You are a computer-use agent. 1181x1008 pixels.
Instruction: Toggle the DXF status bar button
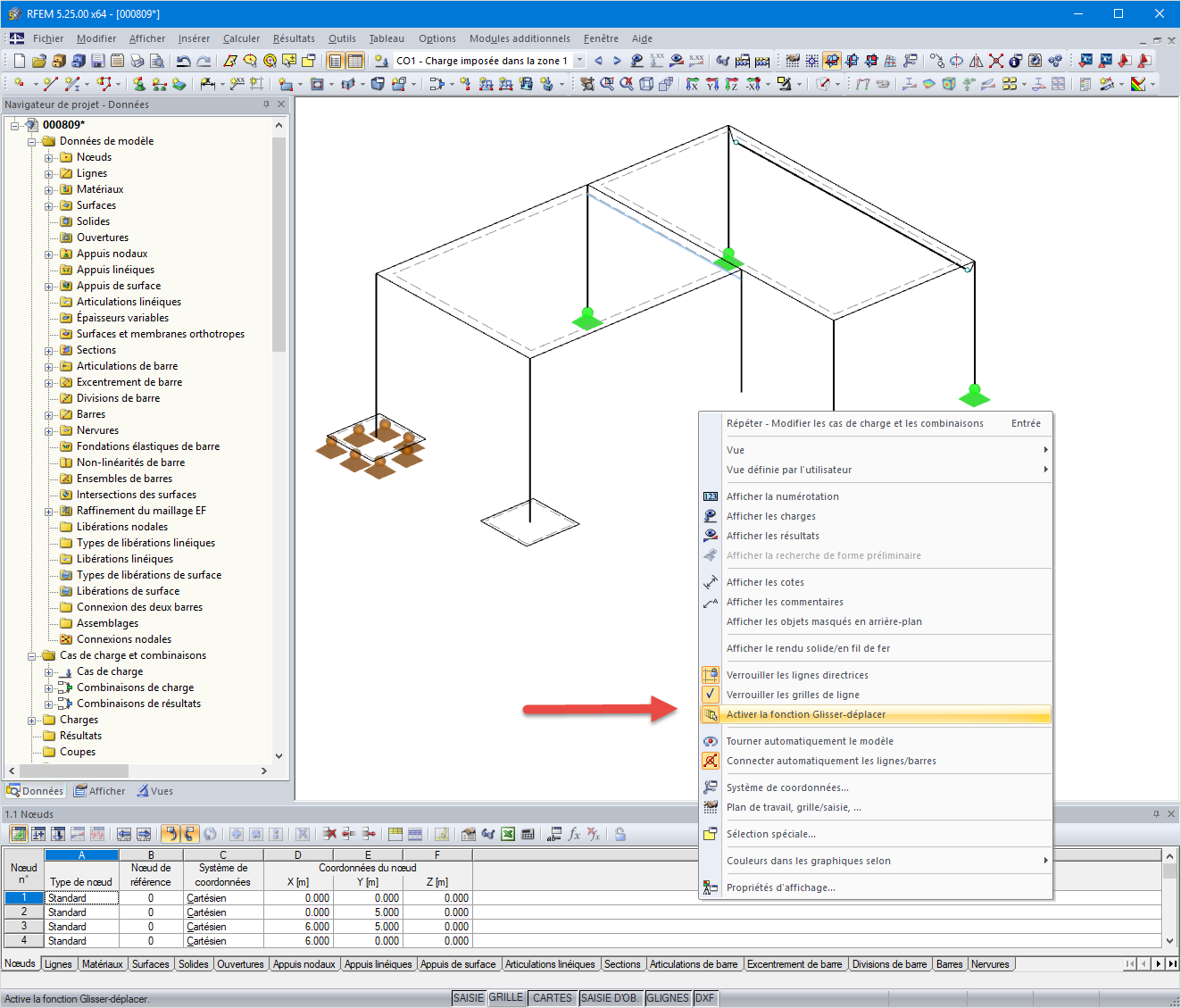click(x=704, y=998)
